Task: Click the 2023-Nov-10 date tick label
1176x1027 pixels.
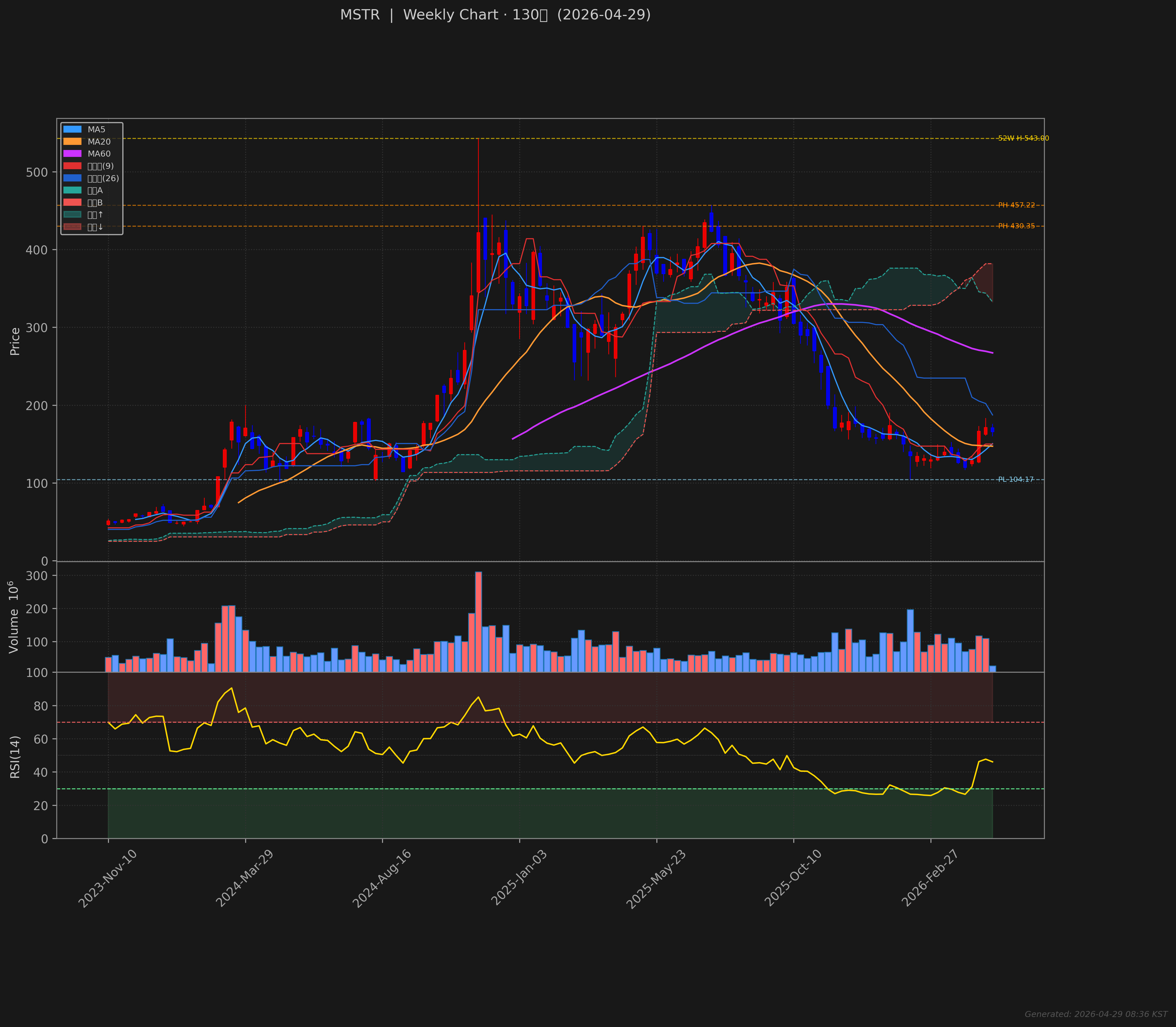Action: click(x=108, y=879)
